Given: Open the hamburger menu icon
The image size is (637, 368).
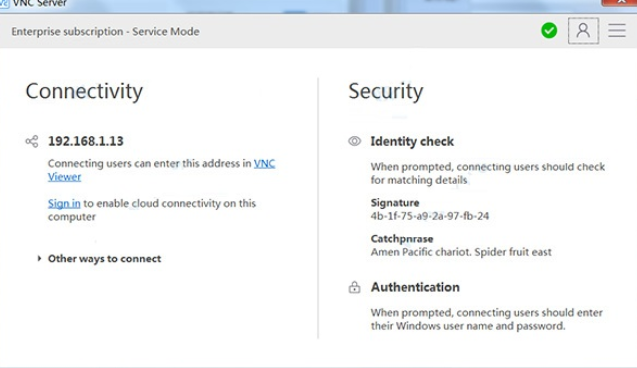Looking at the screenshot, I should (617, 30).
